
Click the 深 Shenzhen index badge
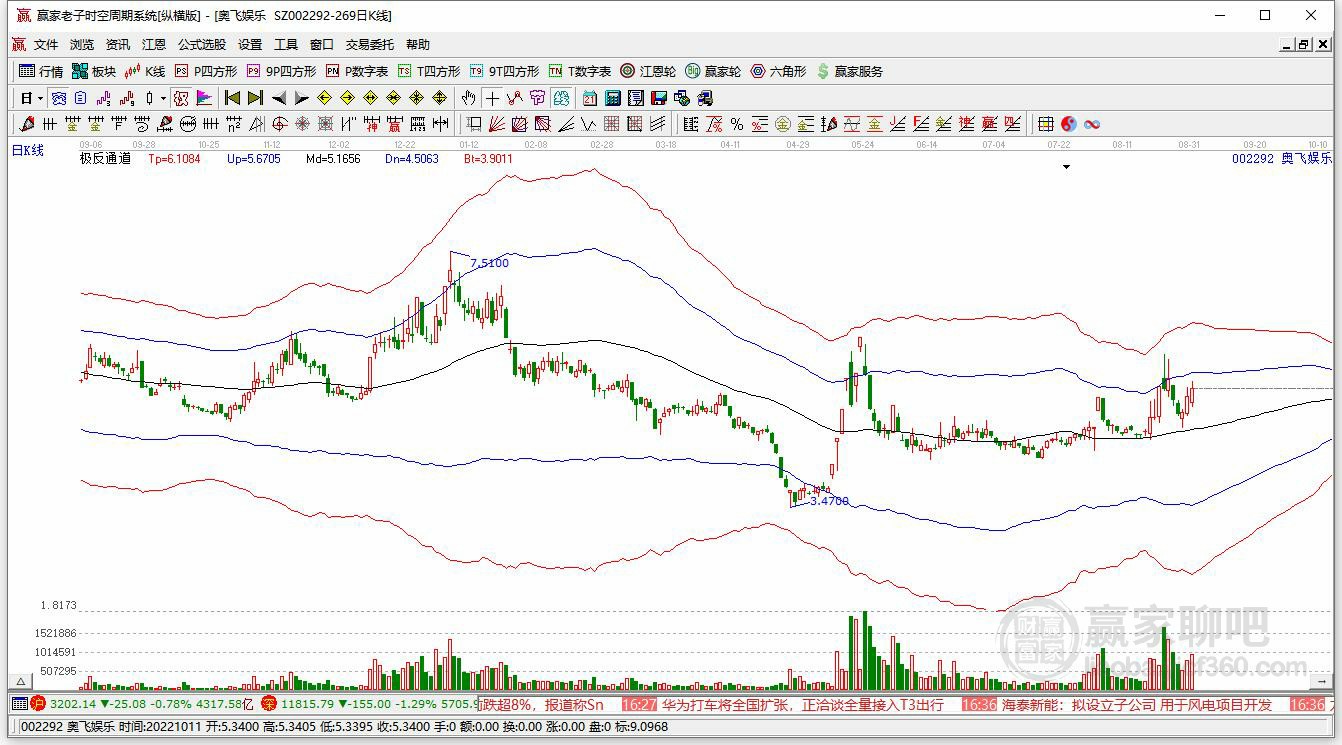269,704
